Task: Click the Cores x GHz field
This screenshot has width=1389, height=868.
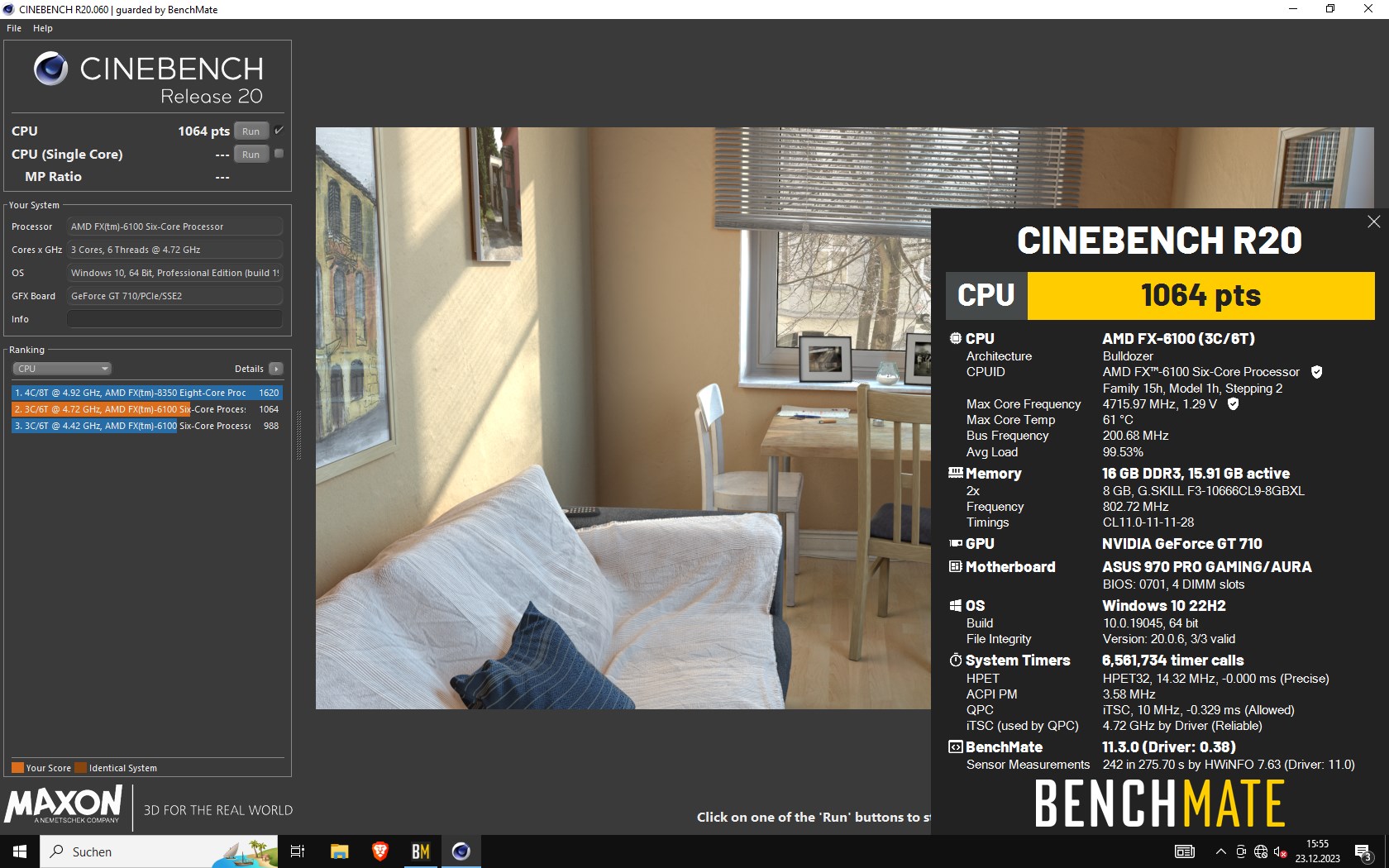Action: click(174, 250)
